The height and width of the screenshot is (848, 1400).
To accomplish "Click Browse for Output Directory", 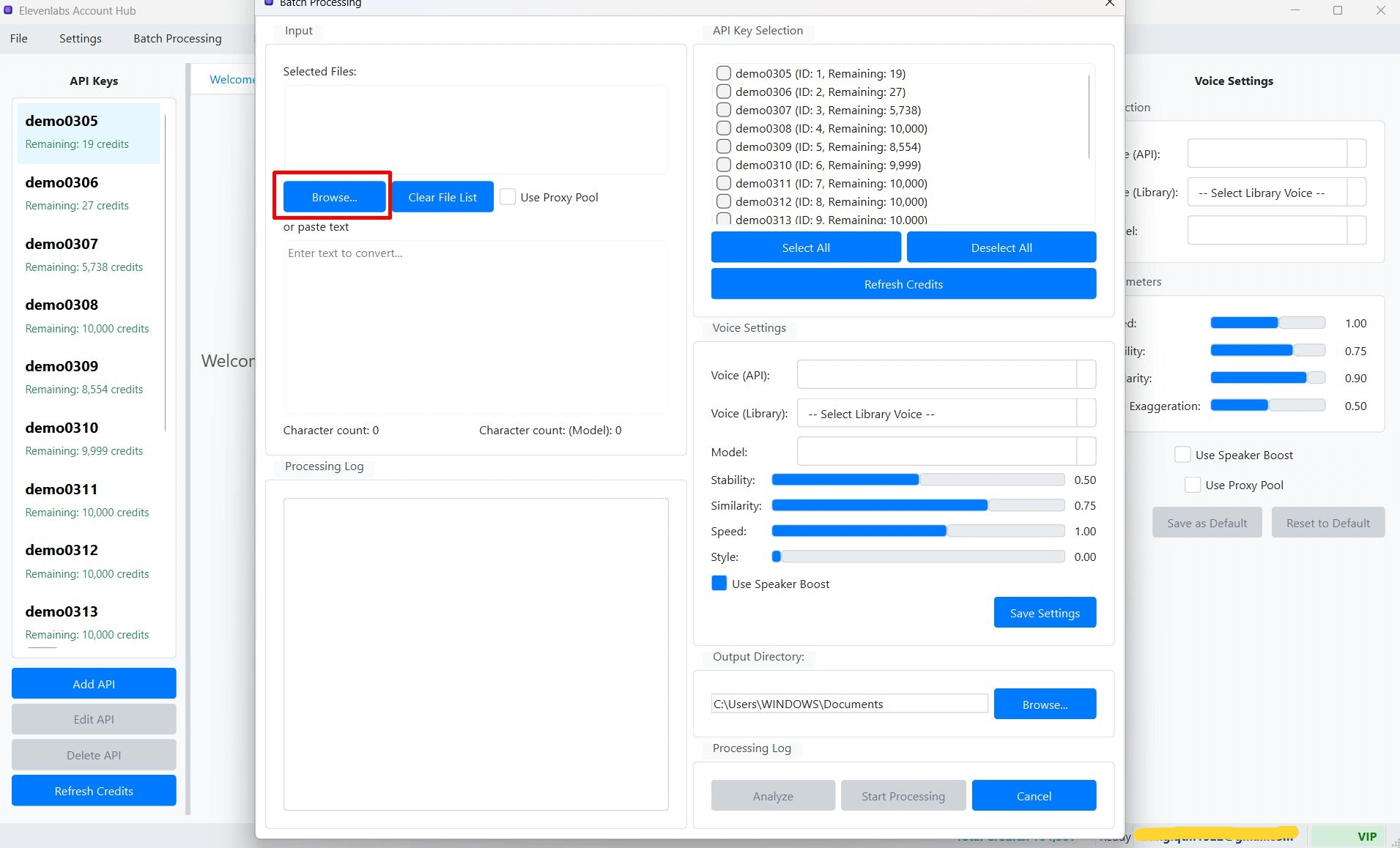I will click(1045, 704).
